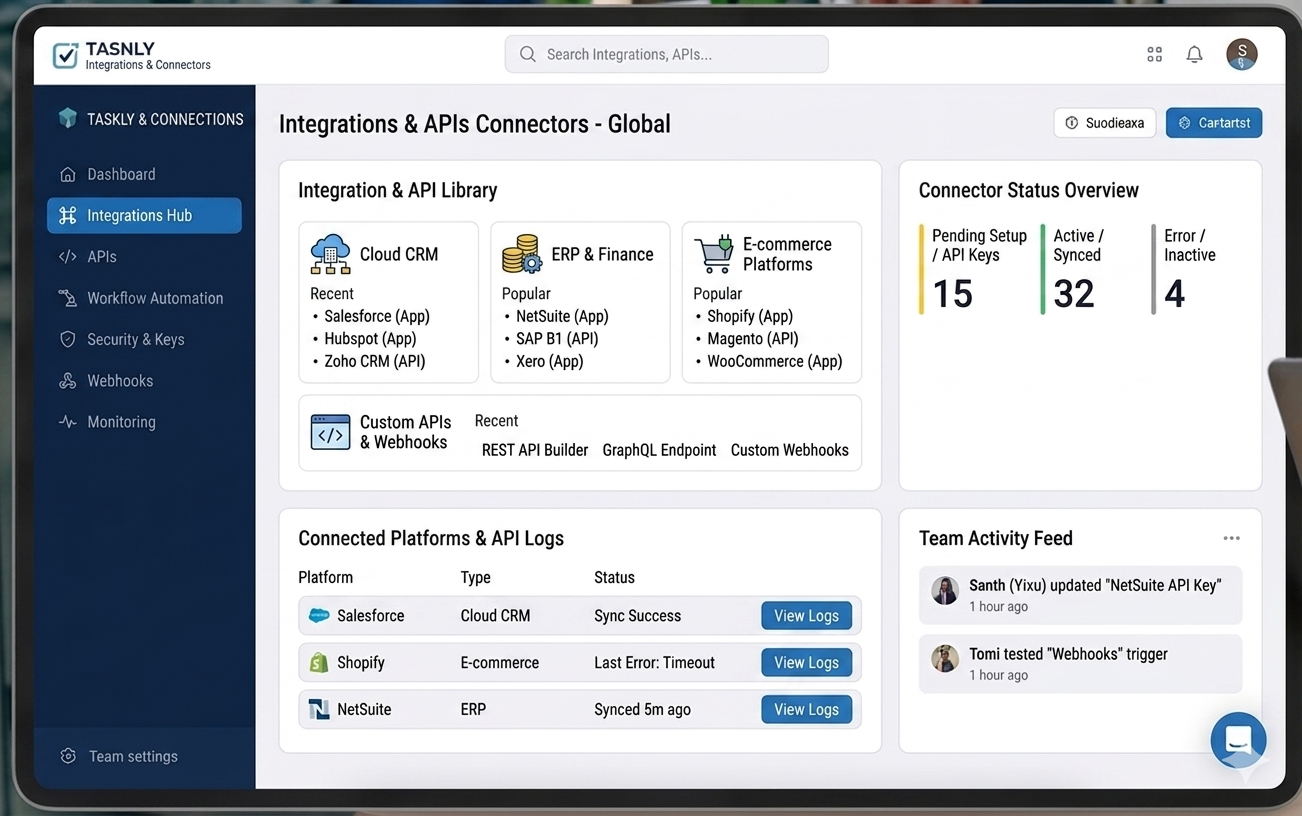Open REST API Builder
The height and width of the screenshot is (816, 1302).
[x=535, y=450]
